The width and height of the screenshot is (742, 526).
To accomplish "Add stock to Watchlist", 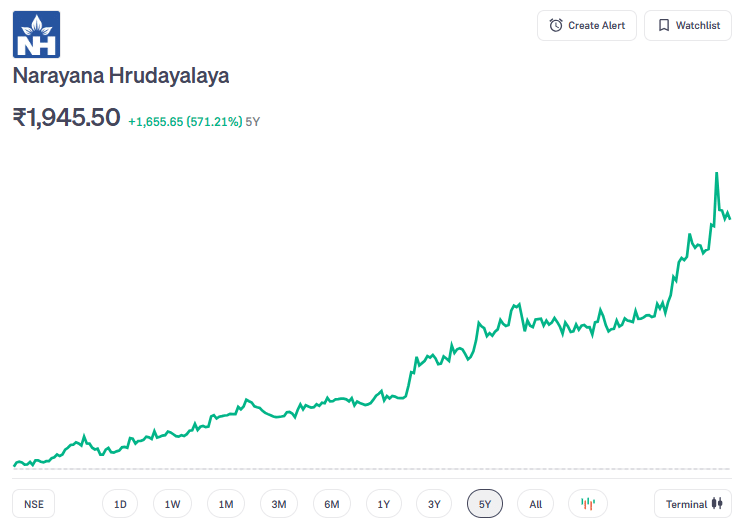I will coord(688,26).
